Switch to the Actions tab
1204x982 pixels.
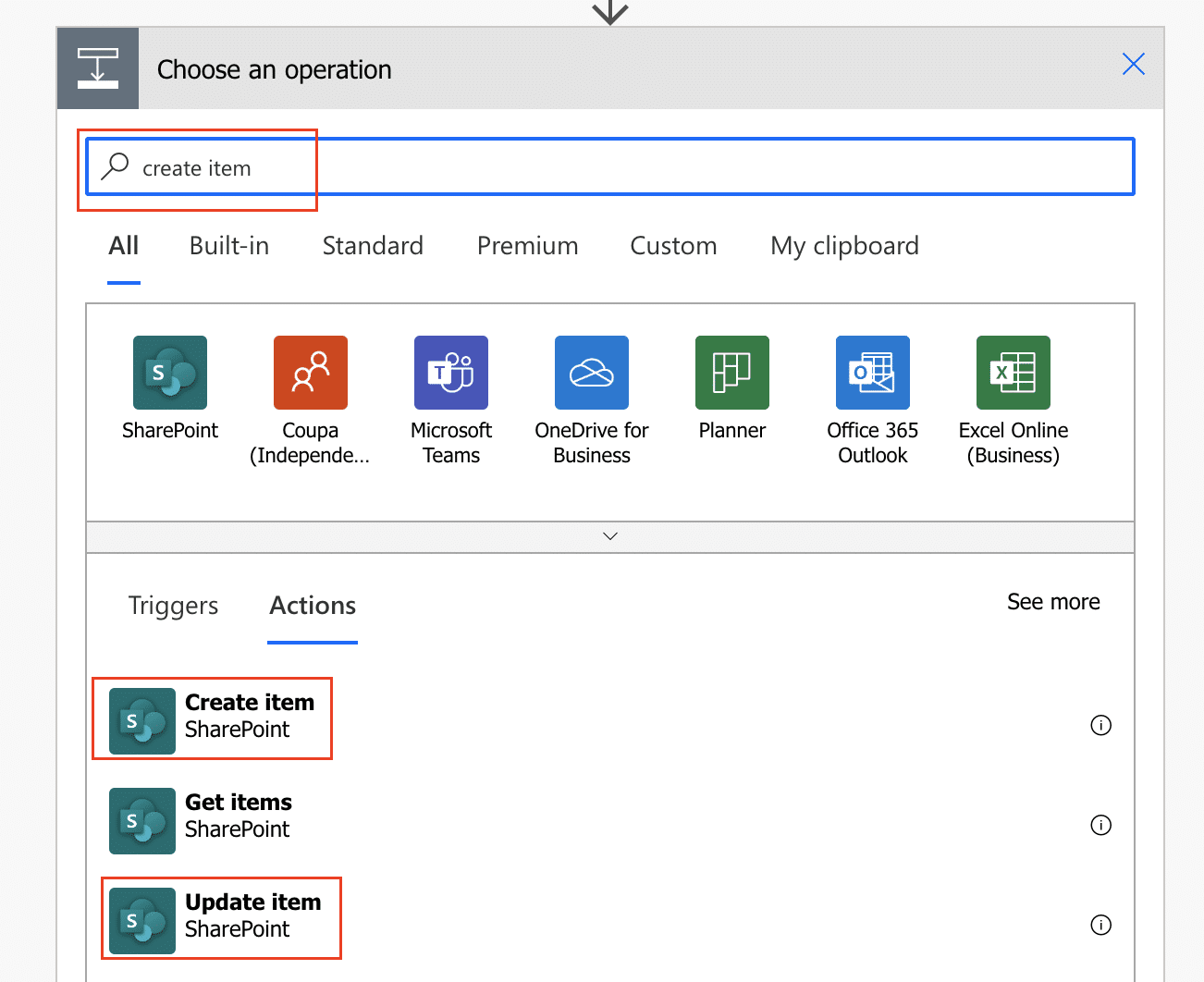[x=313, y=606]
